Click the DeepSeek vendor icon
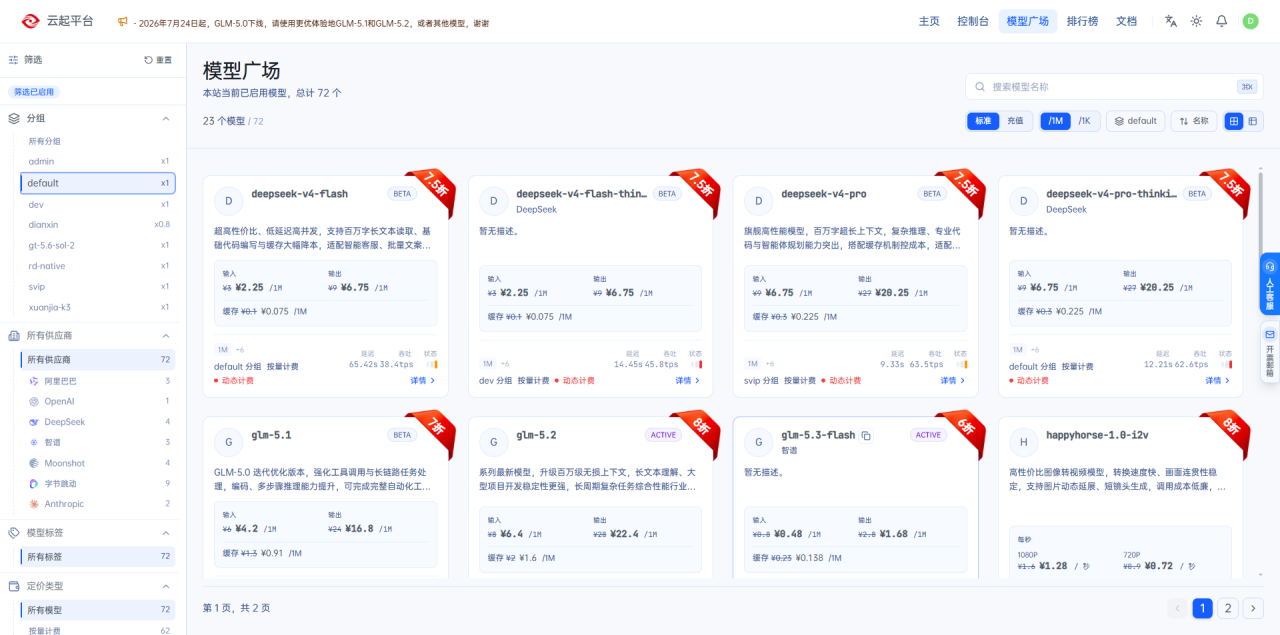The image size is (1280, 635). (x=34, y=422)
